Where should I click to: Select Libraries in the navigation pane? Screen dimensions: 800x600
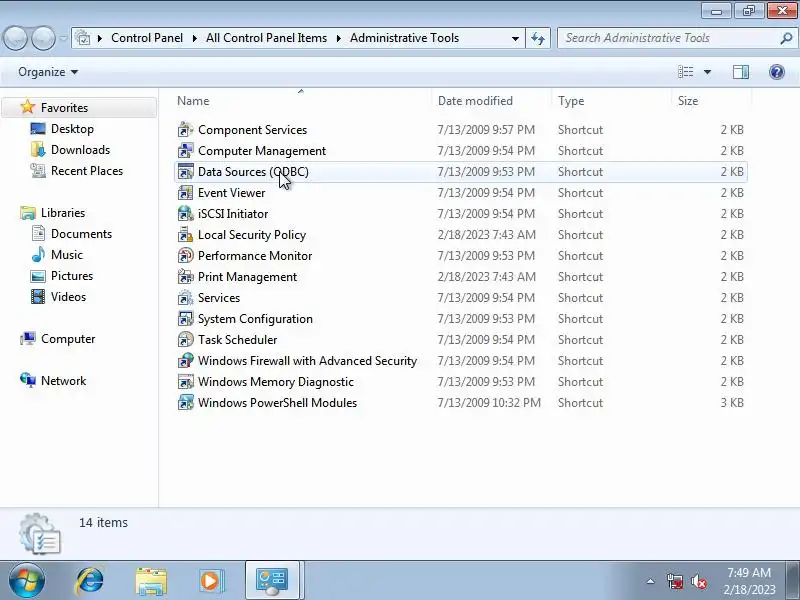[63, 212]
